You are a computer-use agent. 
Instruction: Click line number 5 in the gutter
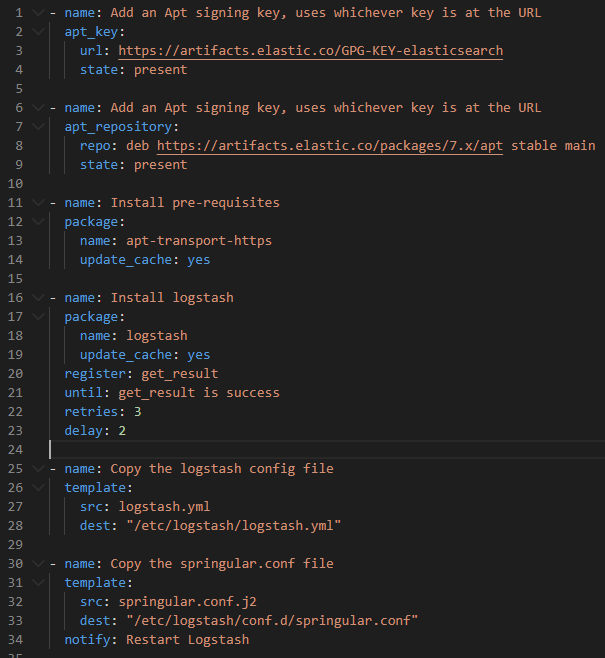(x=19, y=89)
